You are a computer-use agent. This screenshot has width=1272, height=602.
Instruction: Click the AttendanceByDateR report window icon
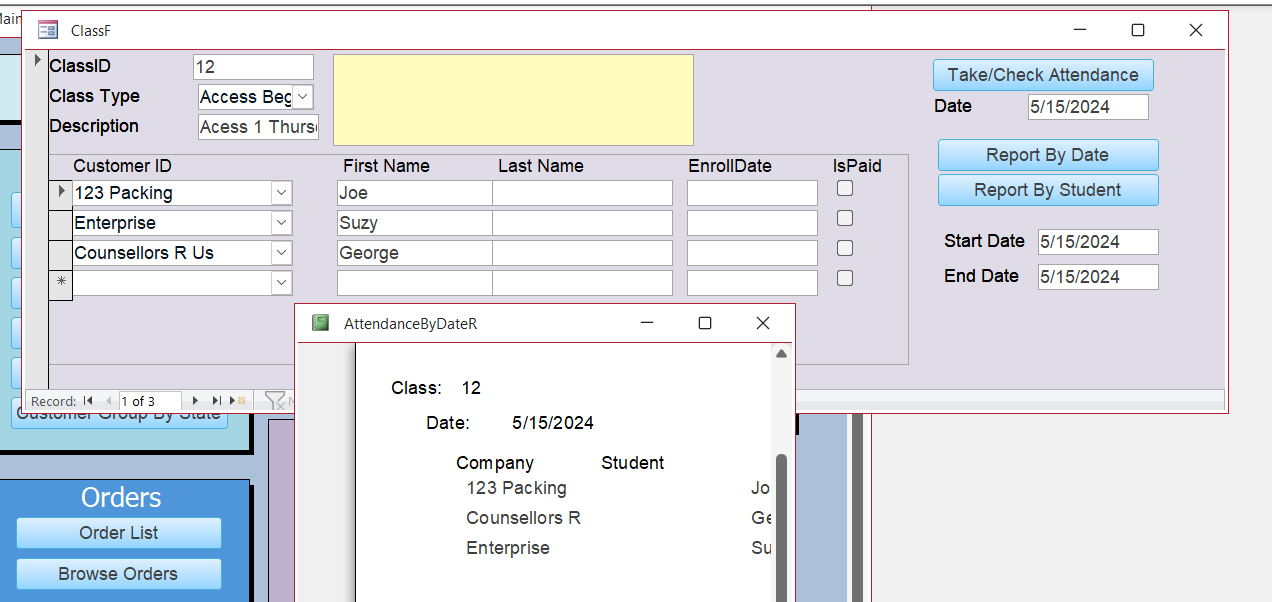[320, 323]
